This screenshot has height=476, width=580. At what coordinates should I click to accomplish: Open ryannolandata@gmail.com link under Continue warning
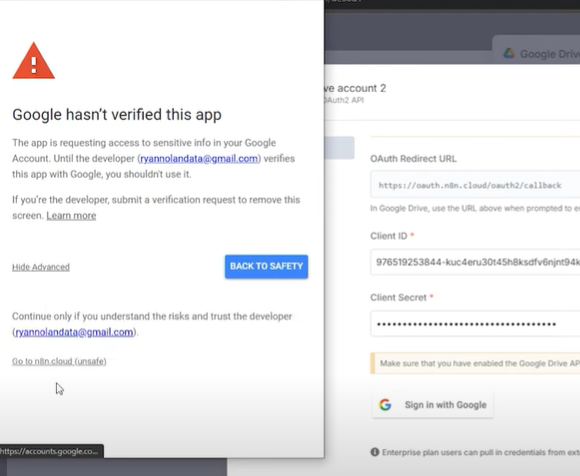point(74,332)
